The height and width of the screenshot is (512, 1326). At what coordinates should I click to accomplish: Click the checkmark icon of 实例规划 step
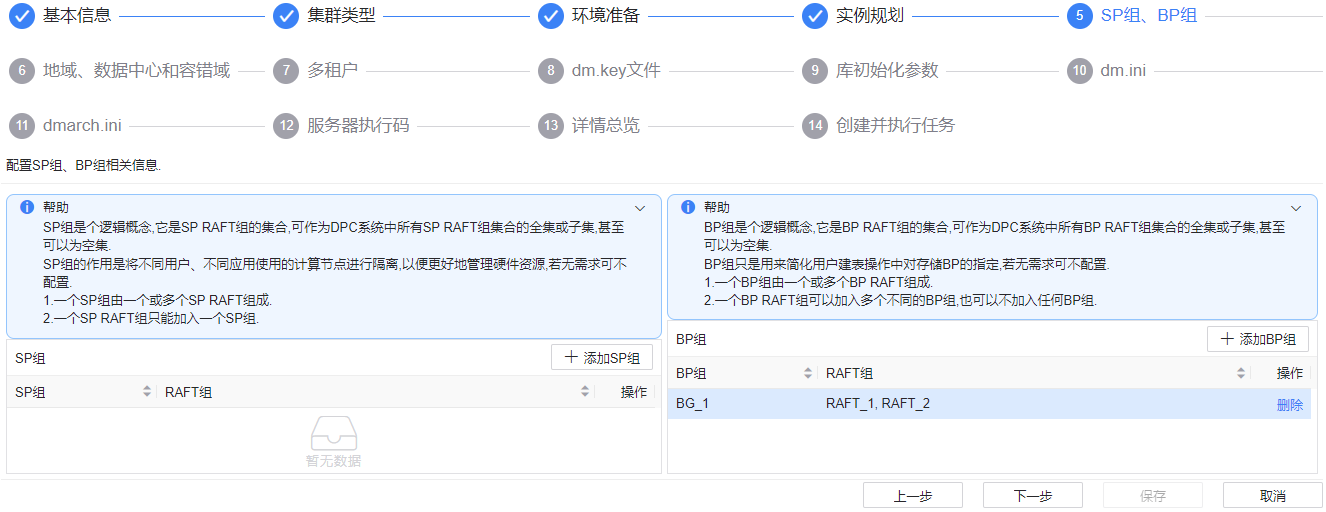pyautogui.click(x=814, y=16)
